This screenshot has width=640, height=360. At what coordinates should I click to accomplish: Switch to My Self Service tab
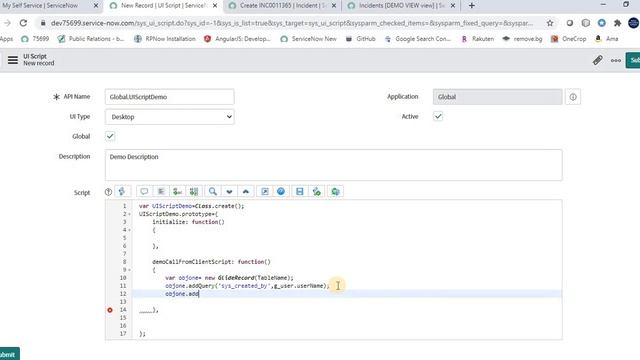point(40,6)
